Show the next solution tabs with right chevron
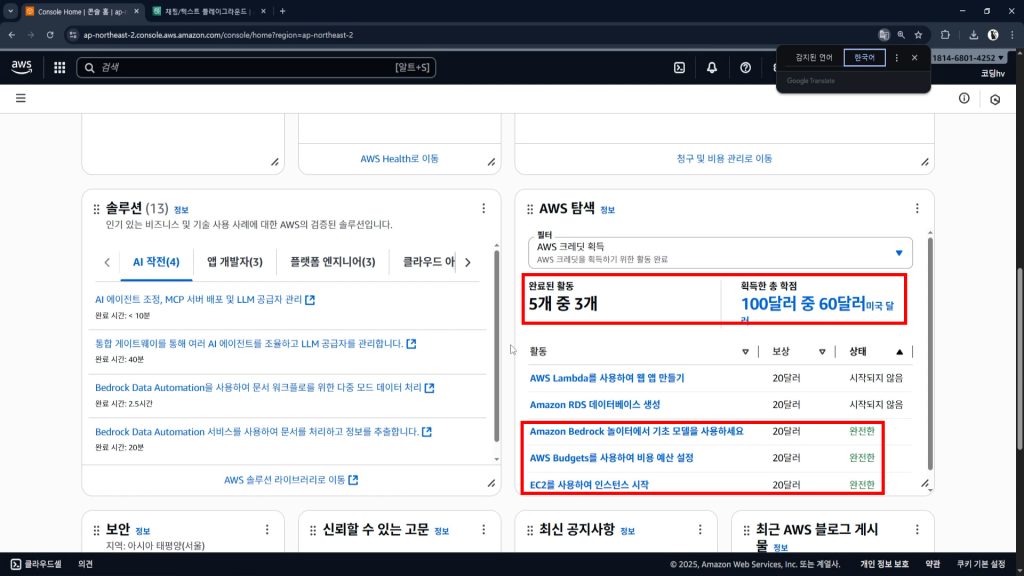 (468, 262)
